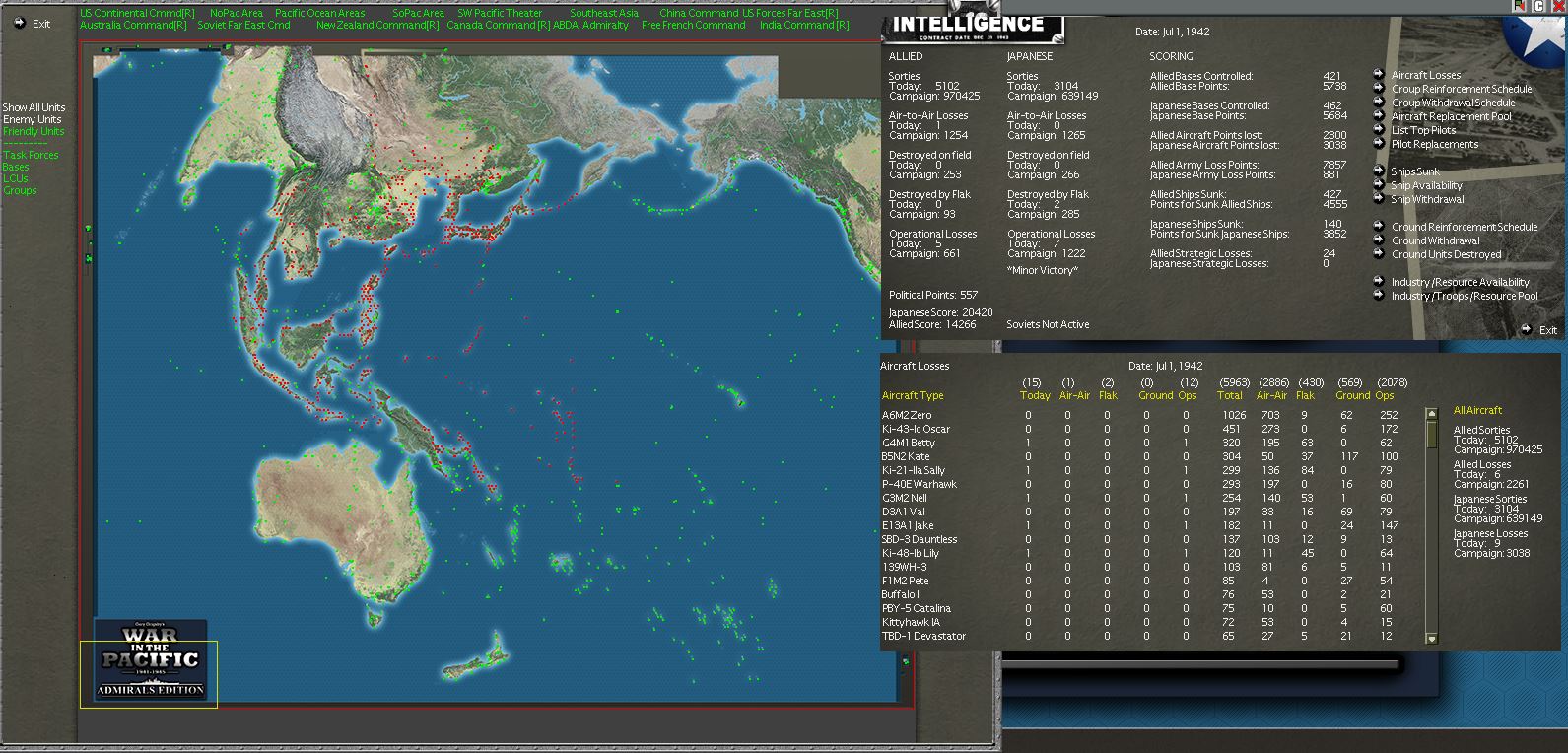
Task: Show the Ground Units Destroyed list
Action: pyautogui.click(x=1446, y=254)
